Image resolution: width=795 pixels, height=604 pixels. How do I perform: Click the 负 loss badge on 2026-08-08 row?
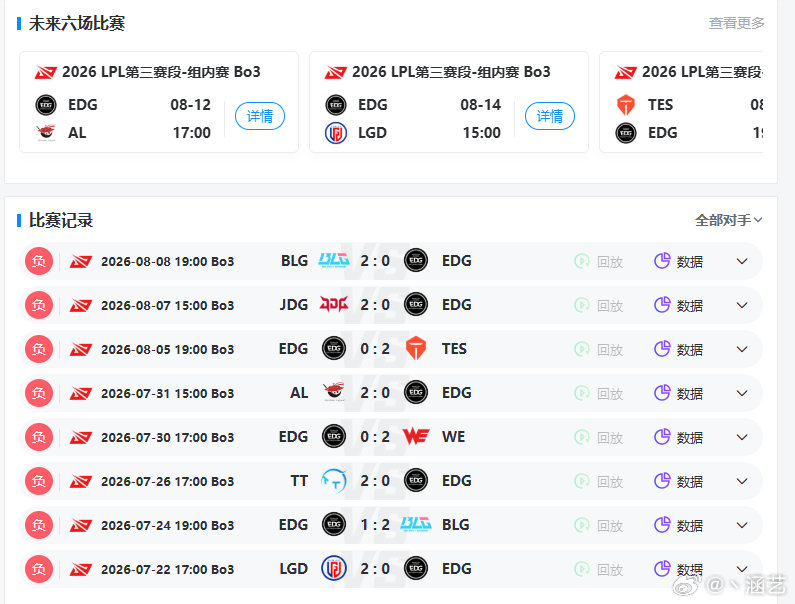[39, 261]
